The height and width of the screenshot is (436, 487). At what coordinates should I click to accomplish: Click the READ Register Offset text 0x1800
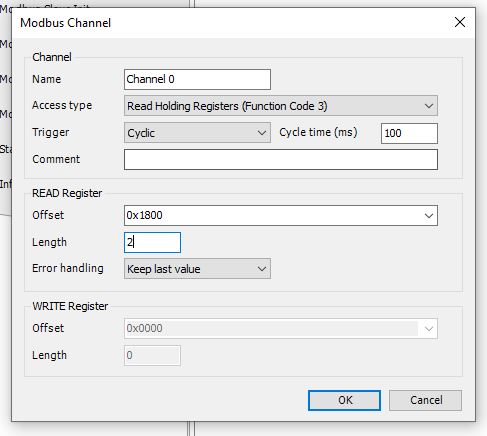click(x=145, y=215)
